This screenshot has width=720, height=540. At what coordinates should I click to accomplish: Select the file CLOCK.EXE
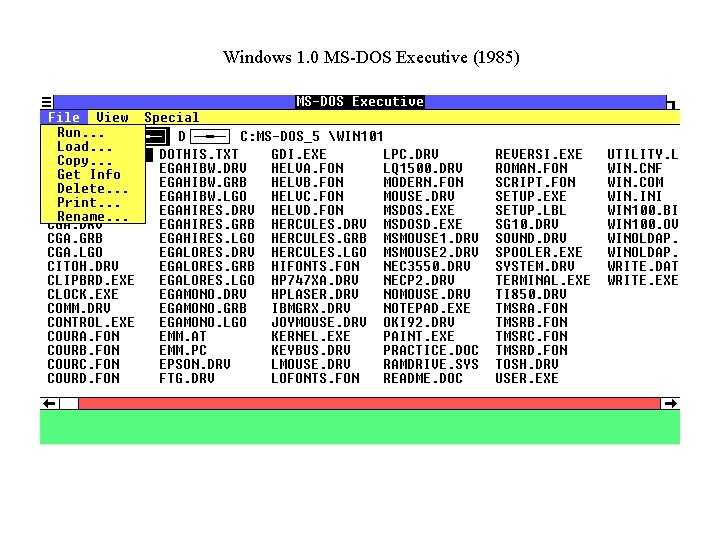coord(83,294)
